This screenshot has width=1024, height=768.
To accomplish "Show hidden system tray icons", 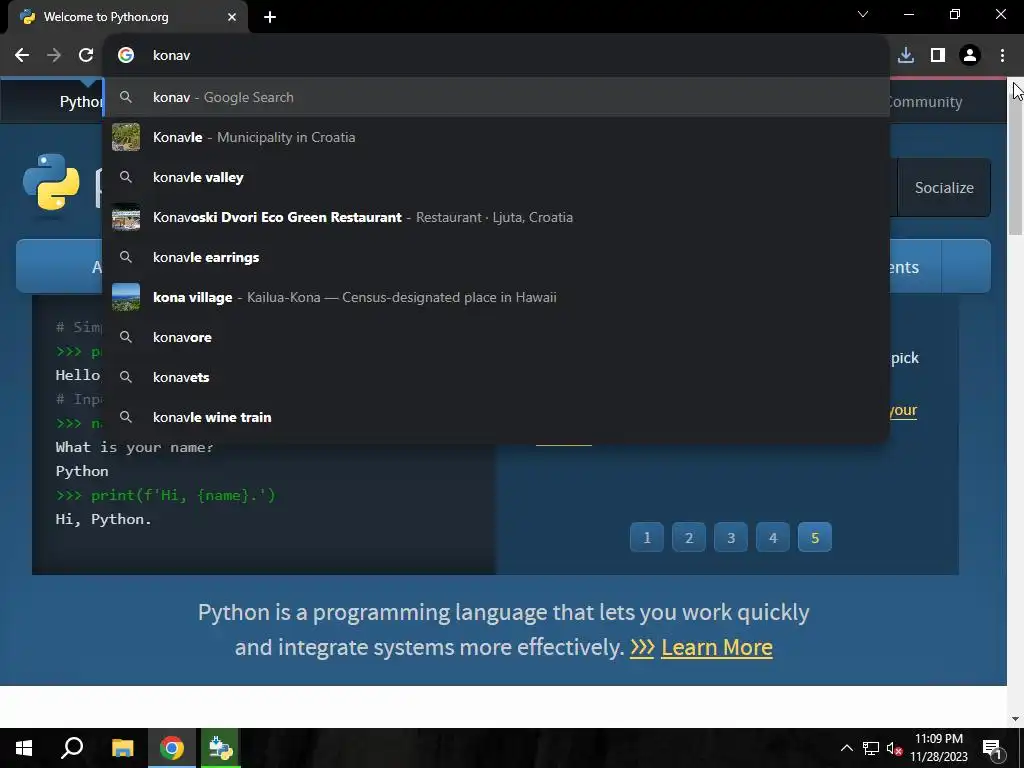I will 846,748.
